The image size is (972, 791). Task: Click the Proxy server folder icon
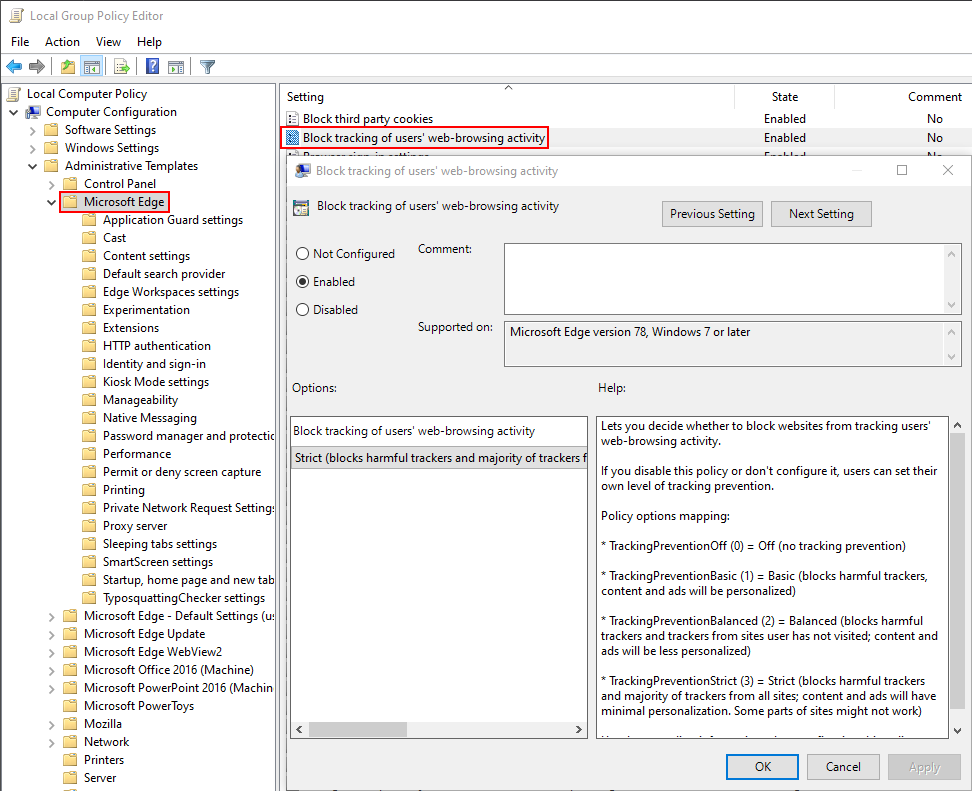click(89, 525)
